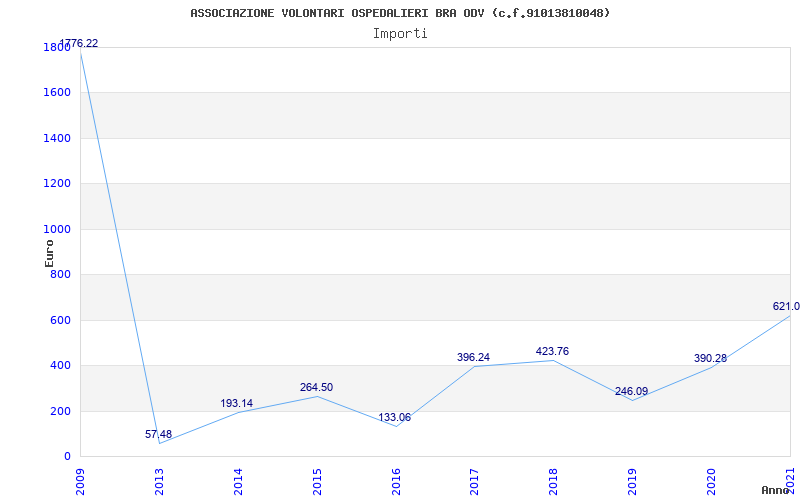Select the 600 y-axis value

pos(61,320)
